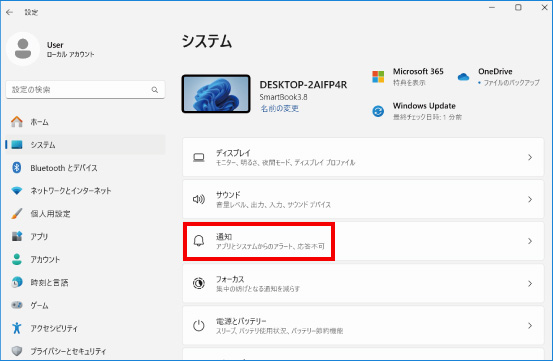Click the 通知 bell icon

(x=199, y=241)
